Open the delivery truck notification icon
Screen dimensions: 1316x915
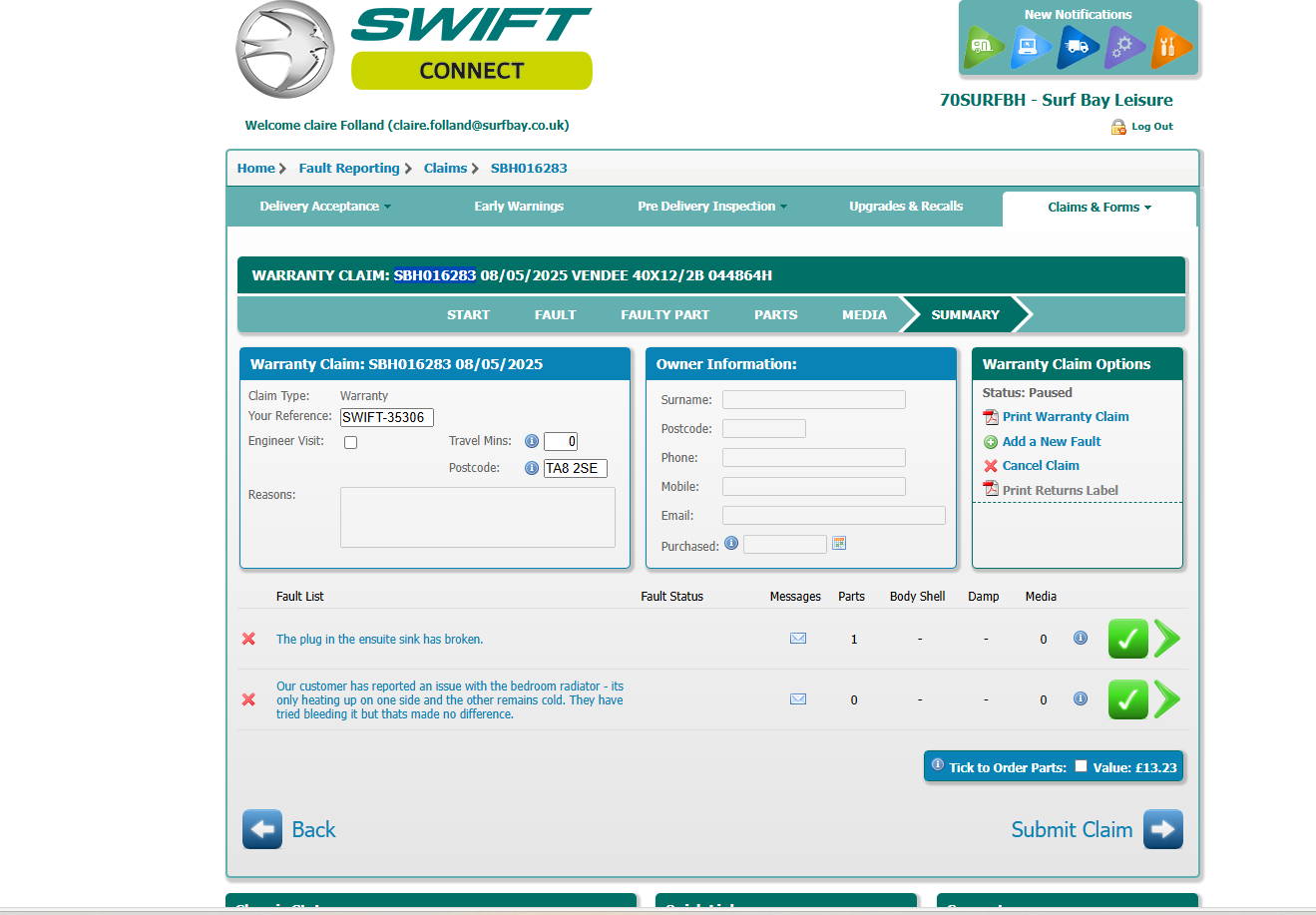1077,46
